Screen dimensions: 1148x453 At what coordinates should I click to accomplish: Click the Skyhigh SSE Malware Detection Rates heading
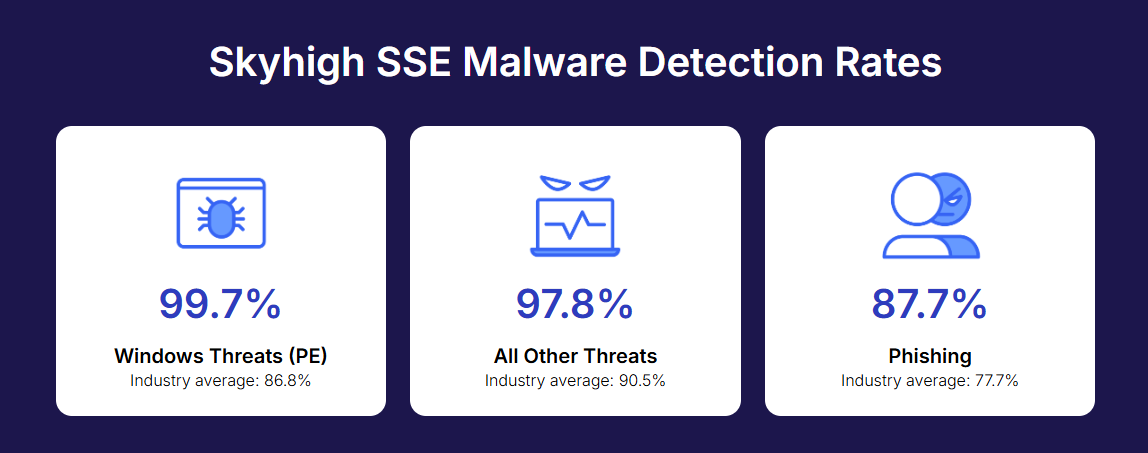coord(575,63)
